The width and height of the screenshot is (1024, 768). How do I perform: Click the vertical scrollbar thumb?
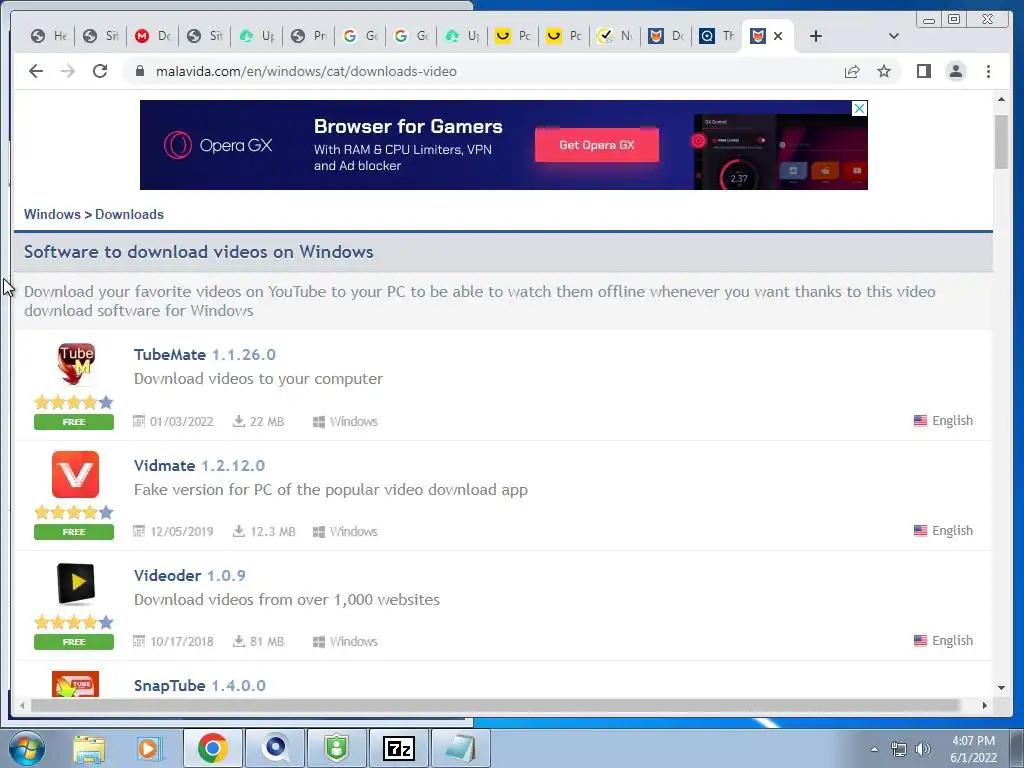(1001, 142)
